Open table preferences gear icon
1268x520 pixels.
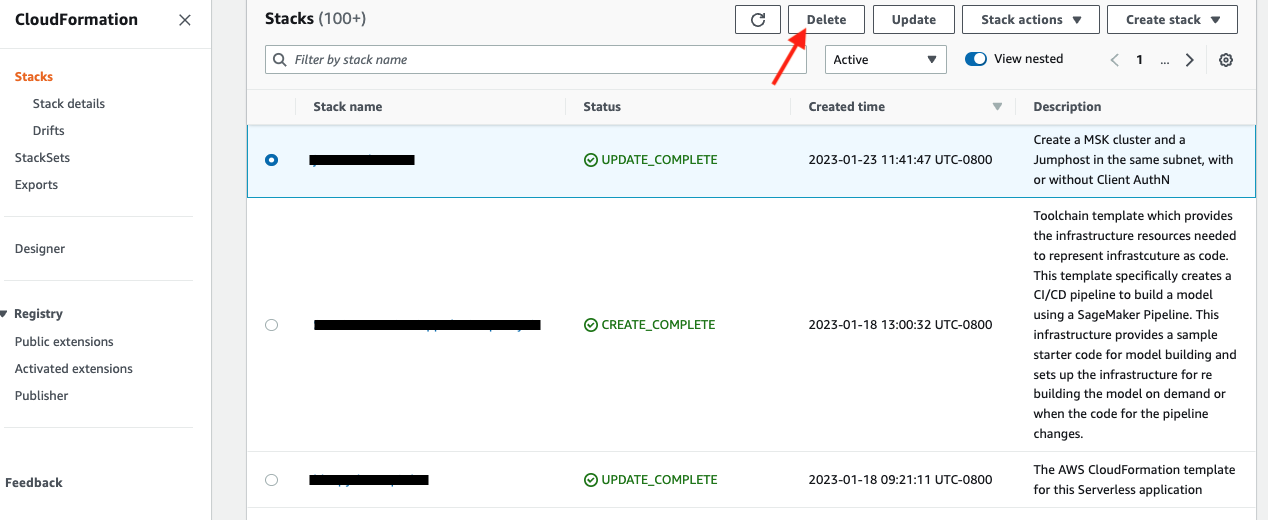click(x=1226, y=60)
